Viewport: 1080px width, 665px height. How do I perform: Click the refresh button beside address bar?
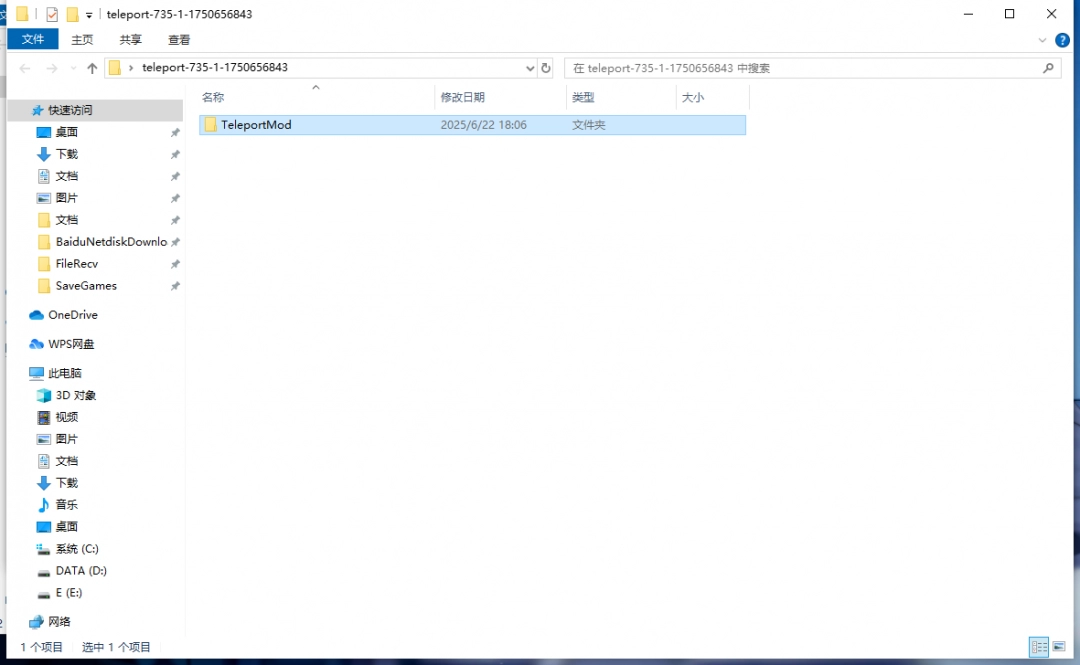click(546, 68)
